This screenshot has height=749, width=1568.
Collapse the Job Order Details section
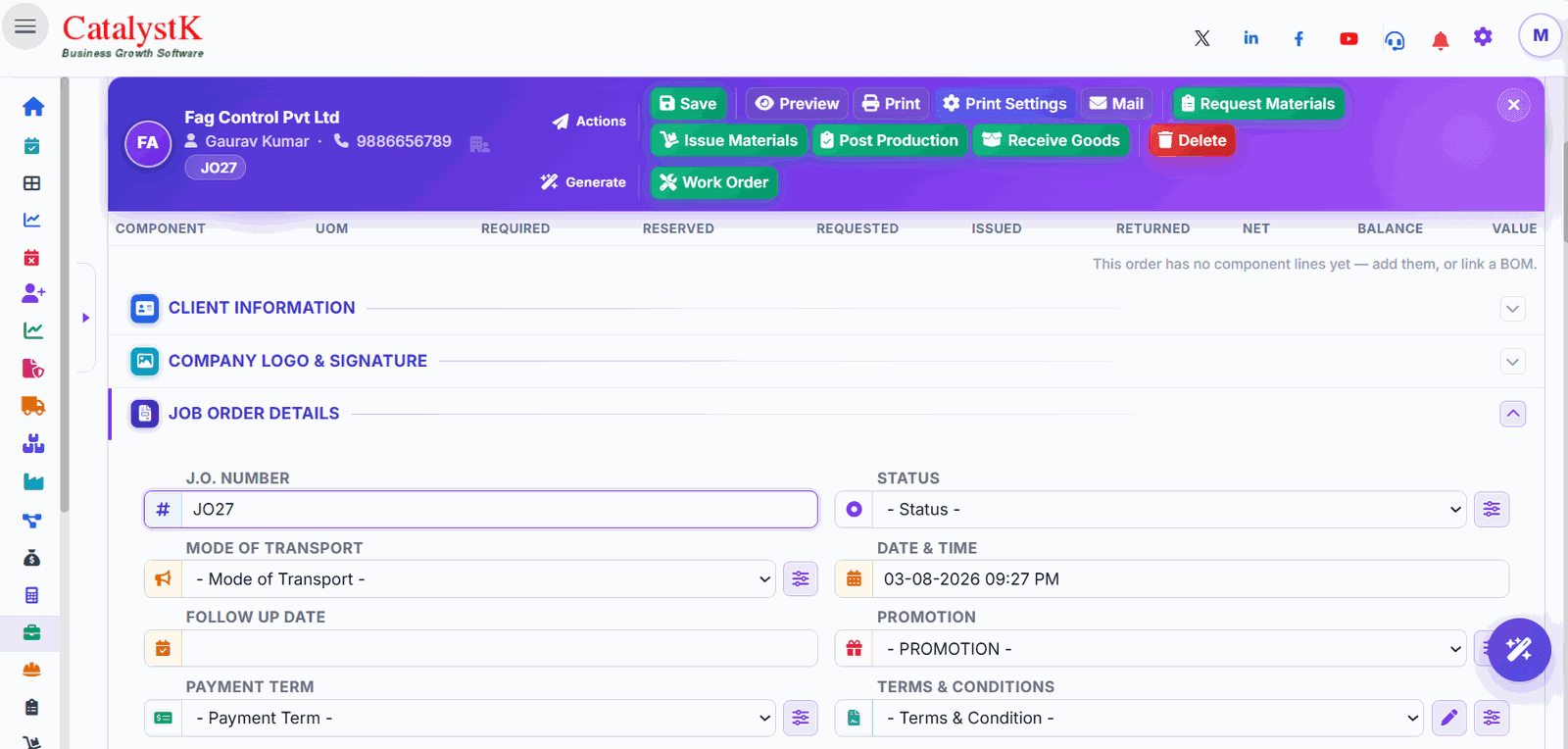(x=1513, y=414)
